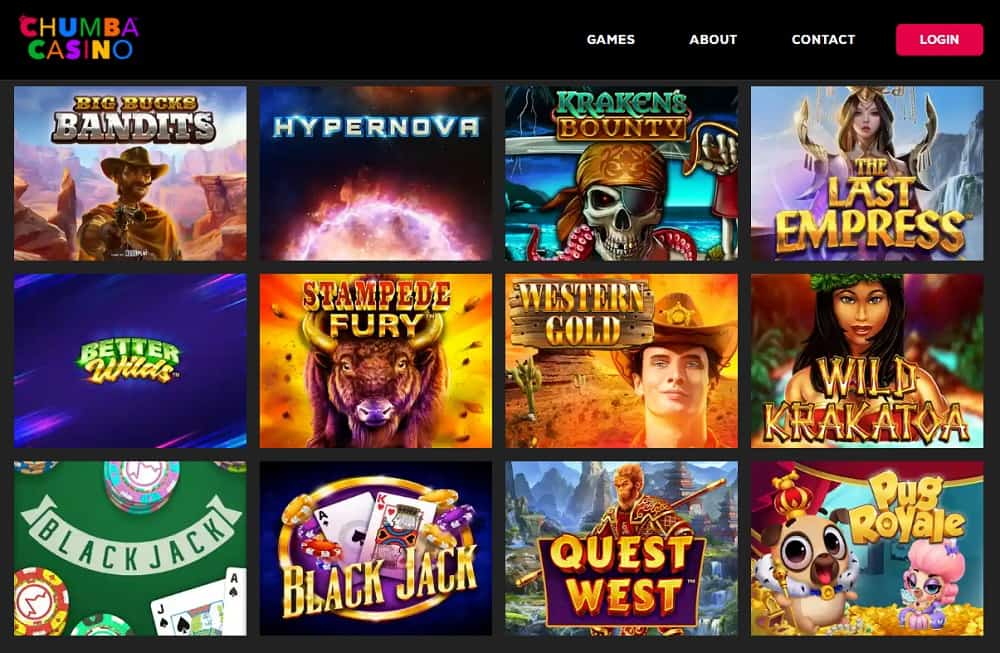Click the Chumba Casino logo
Image resolution: width=1000 pixels, height=653 pixels.
click(x=79, y=38)
